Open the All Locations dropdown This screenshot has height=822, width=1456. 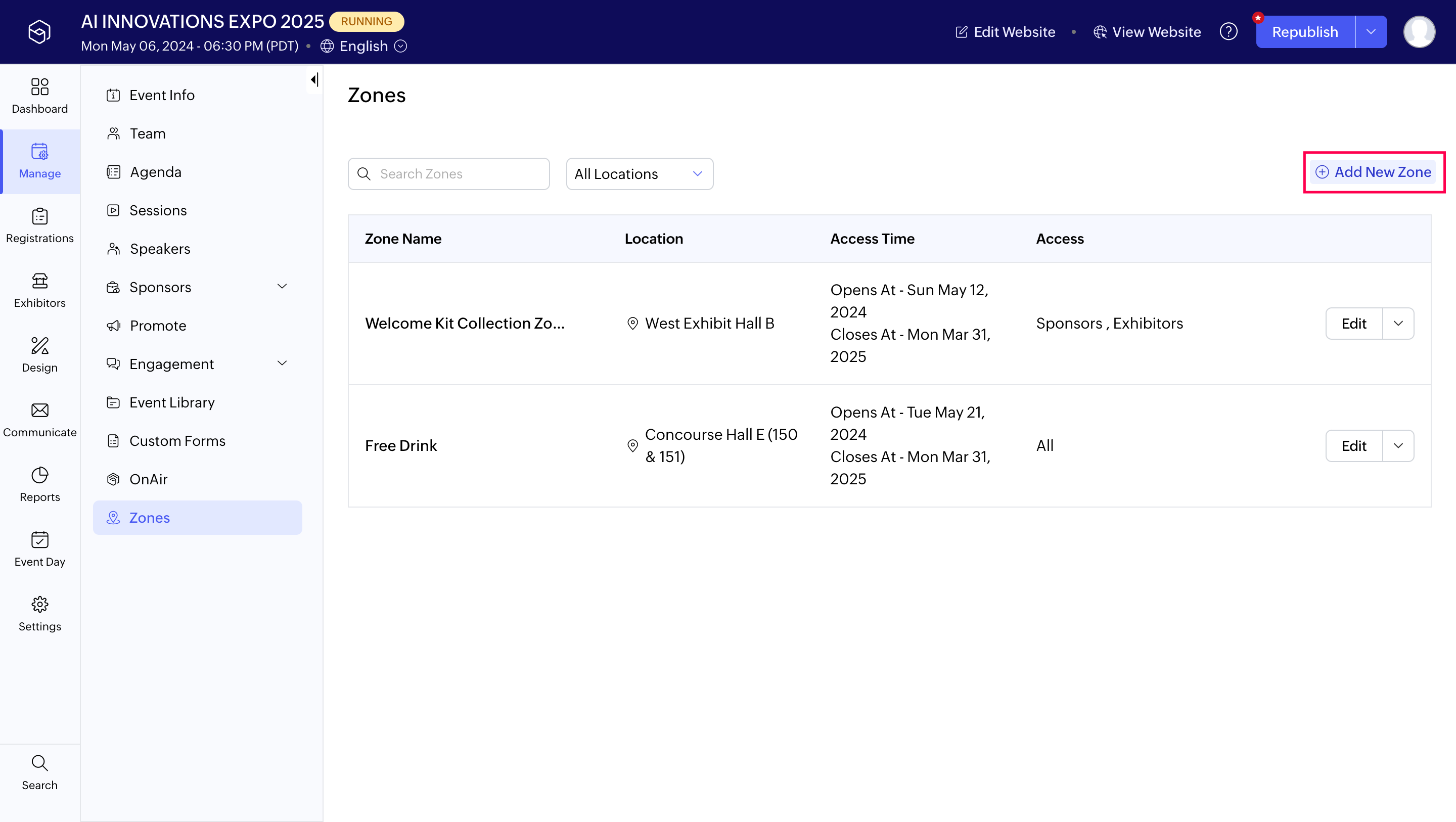pyautogui.click(x=639, y=173)
